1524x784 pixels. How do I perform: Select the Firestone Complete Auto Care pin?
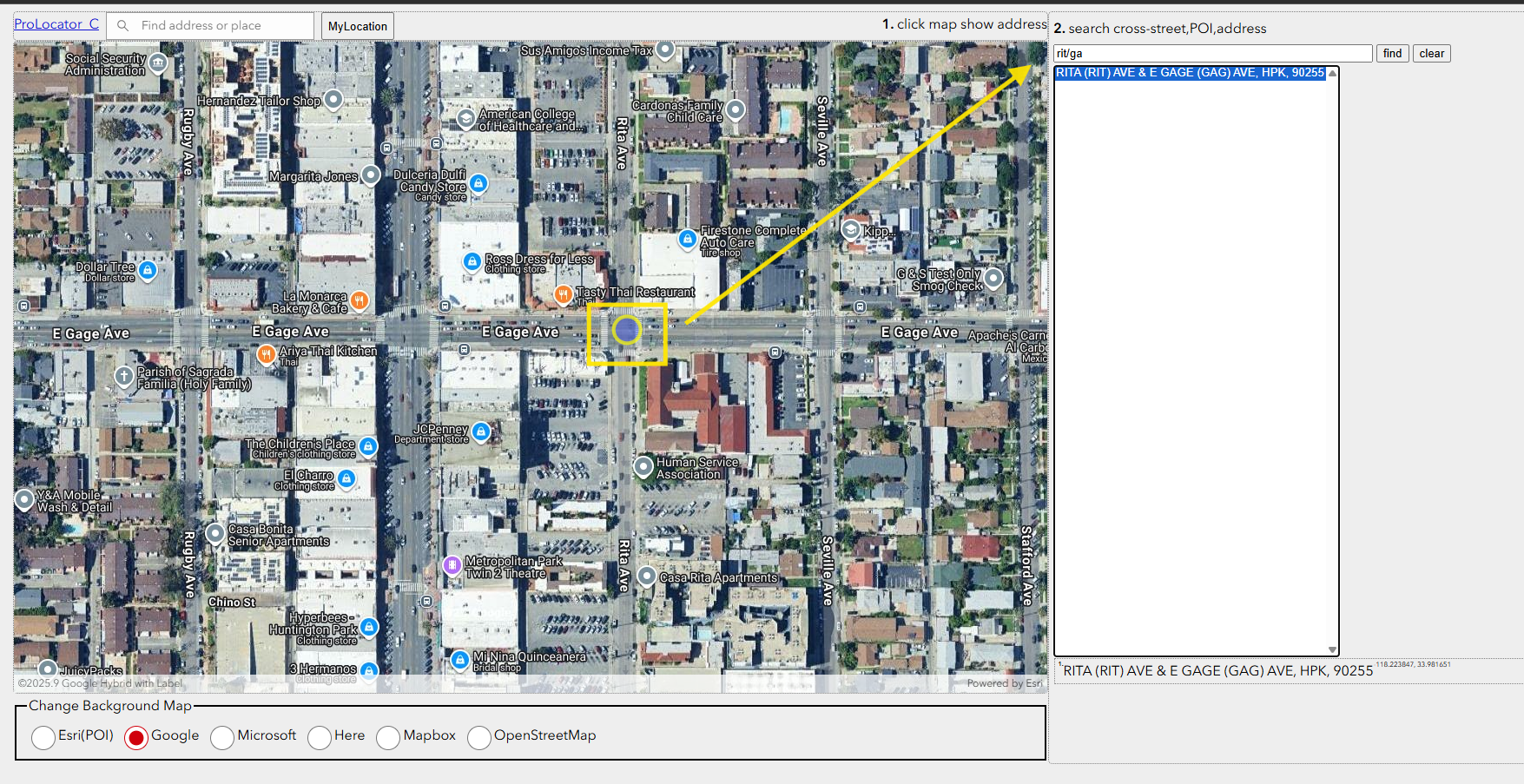(x=687, y=238)
